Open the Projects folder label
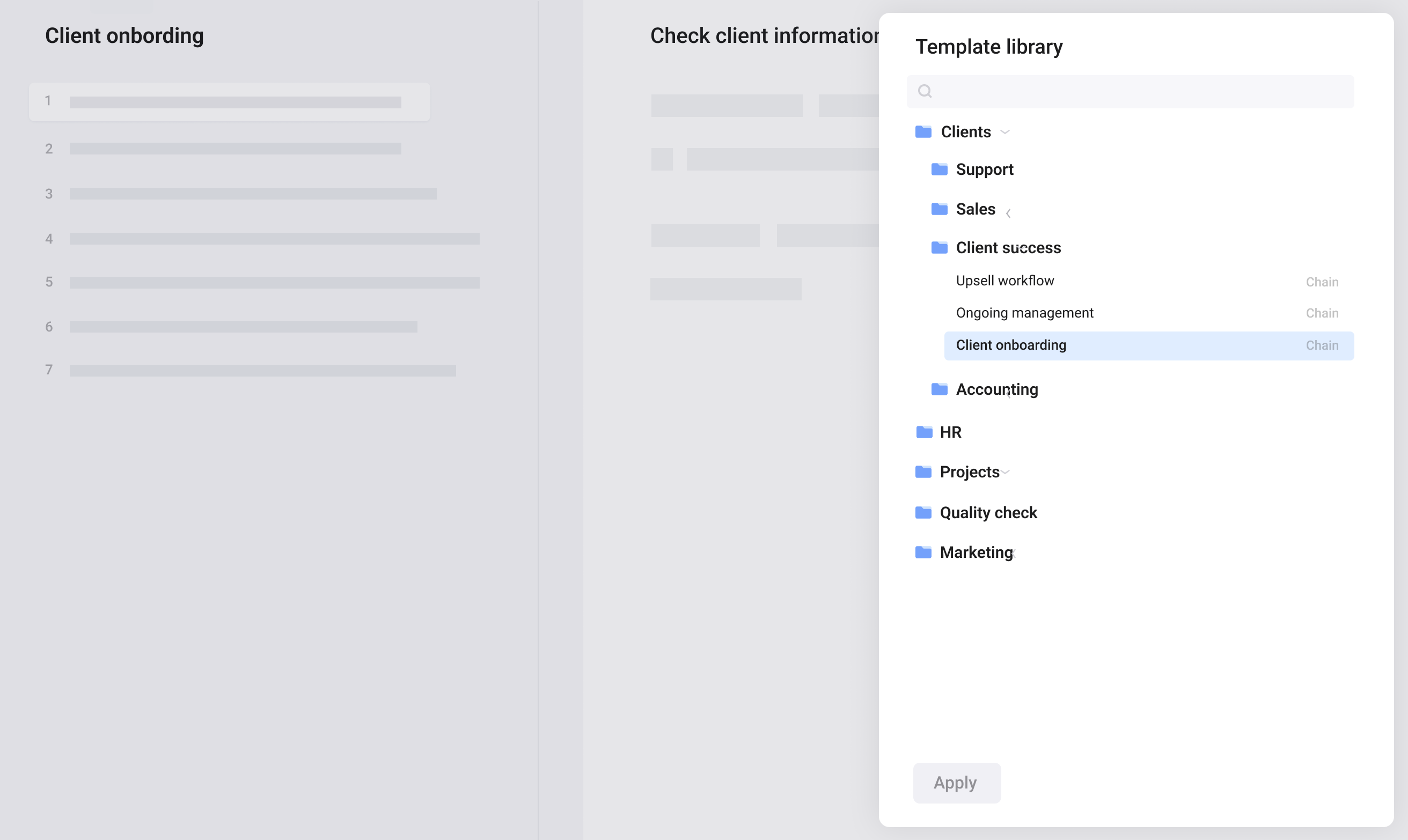1408x840 pixels. coord(970,472)
